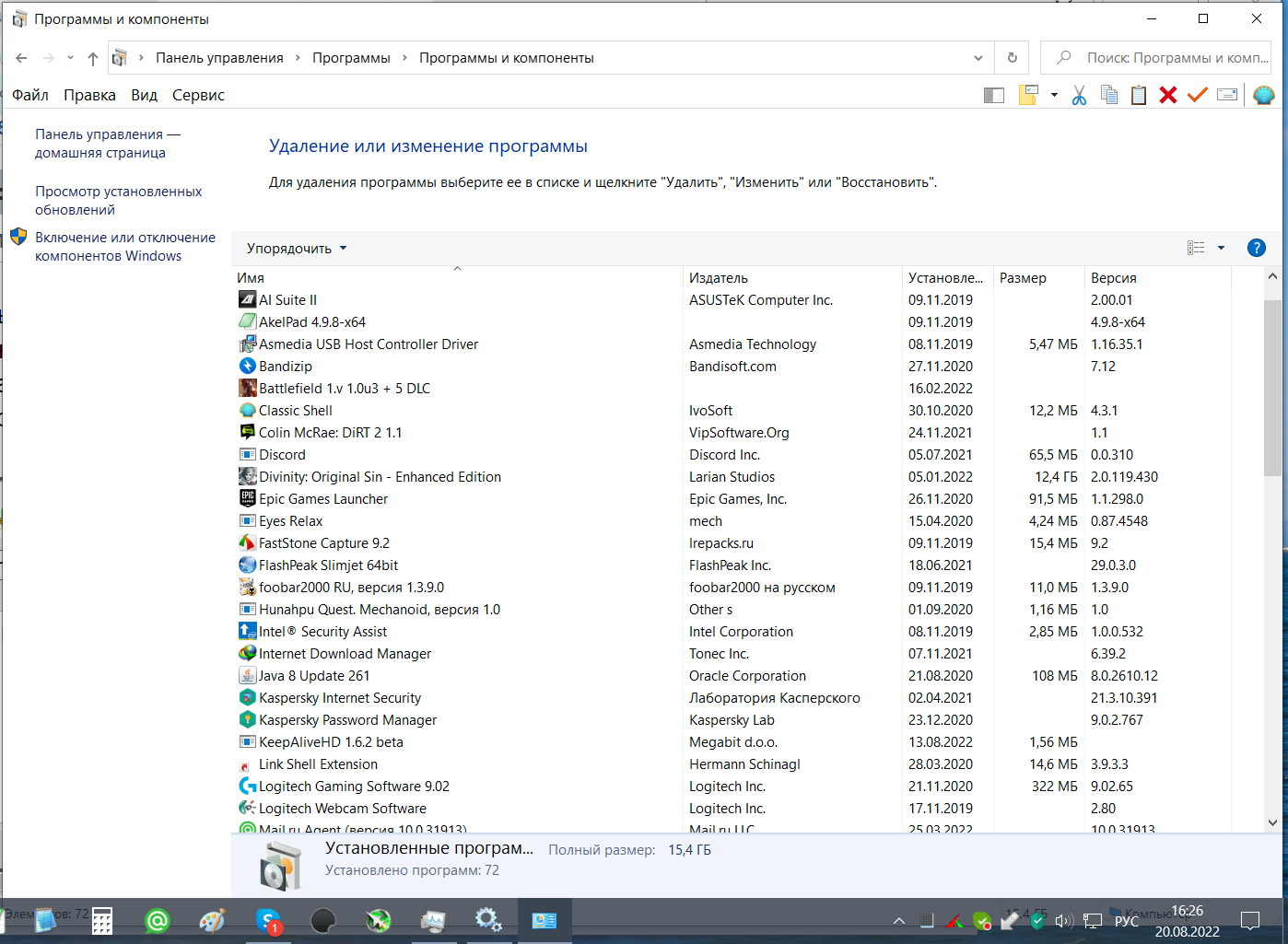Click the Java 8 Update 261 icon
Image resolution: width=1288 pixels, height=944 pixels.
(247, 675)
